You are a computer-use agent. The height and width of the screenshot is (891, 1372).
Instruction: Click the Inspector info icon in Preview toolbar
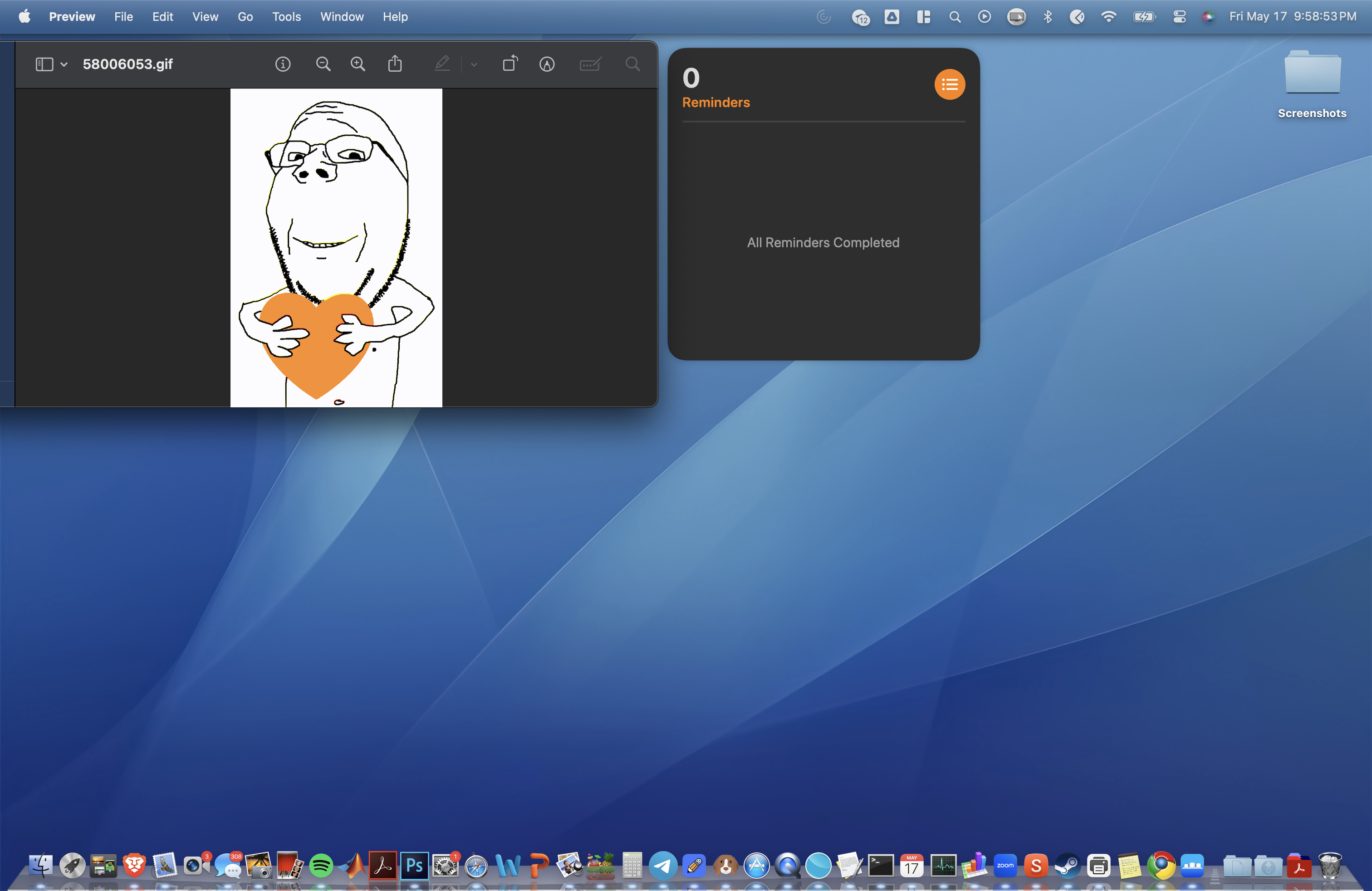tap(283, 64)
